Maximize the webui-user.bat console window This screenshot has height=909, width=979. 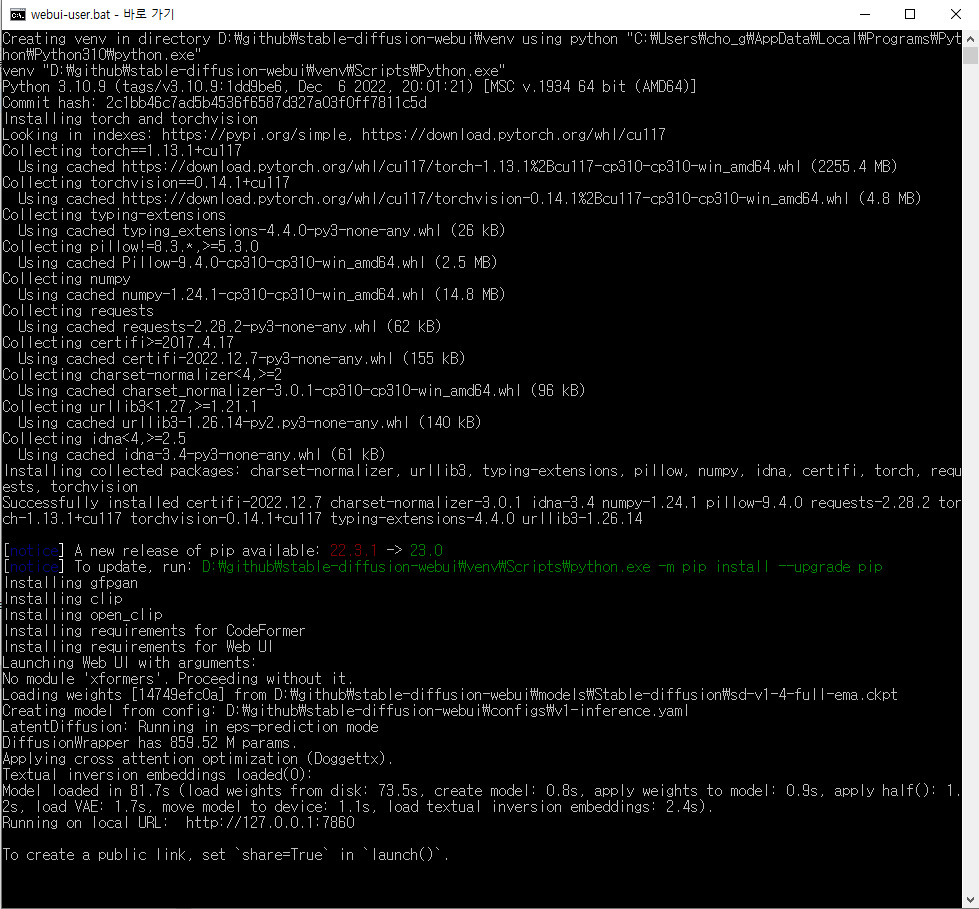pos(910,14)
